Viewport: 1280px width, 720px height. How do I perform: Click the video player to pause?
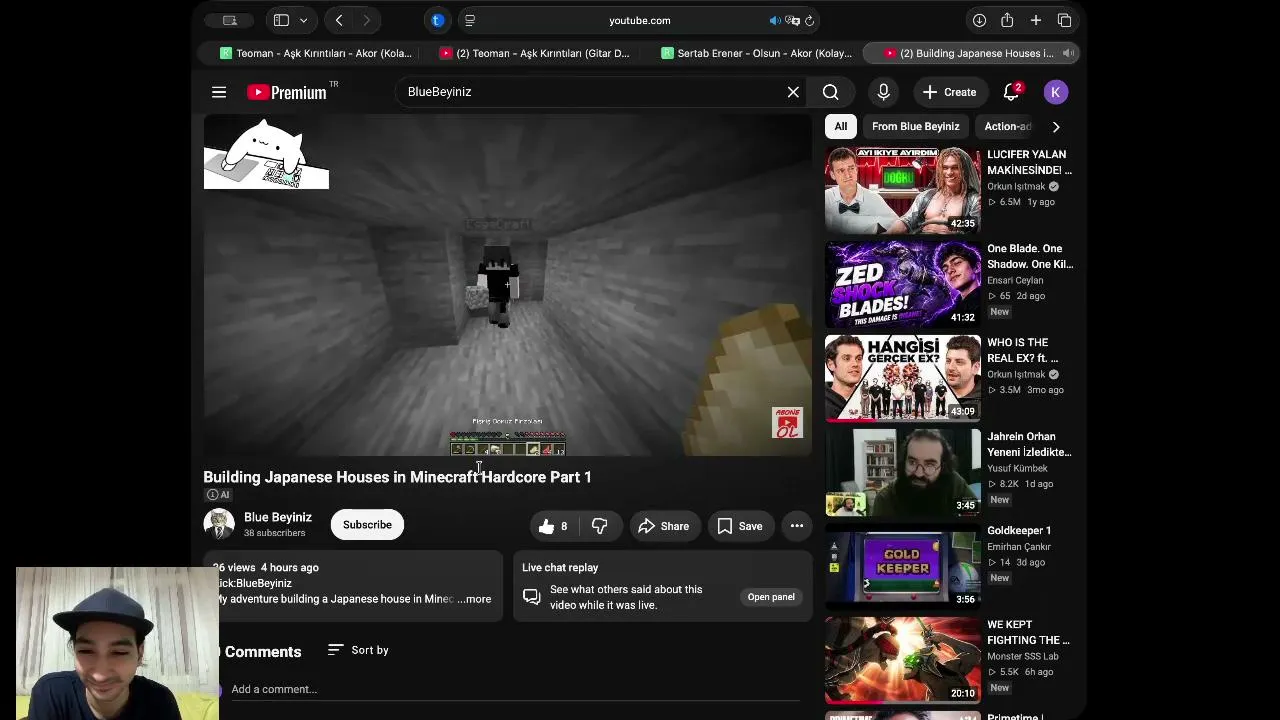tap(508, 285)
